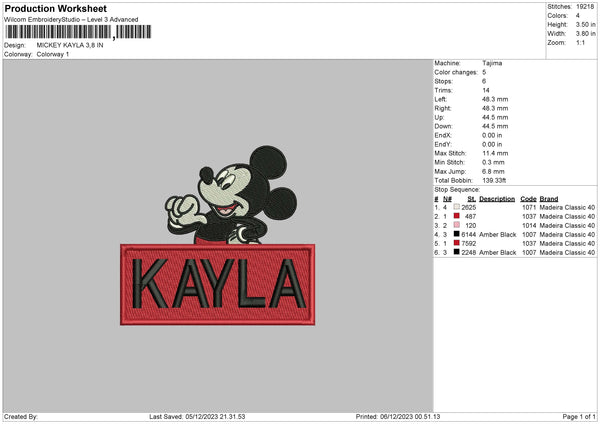Click the Colors value '4'
The width and height of the screenshot is (600, 424).
pyautogui.click(x=578, y=16)
